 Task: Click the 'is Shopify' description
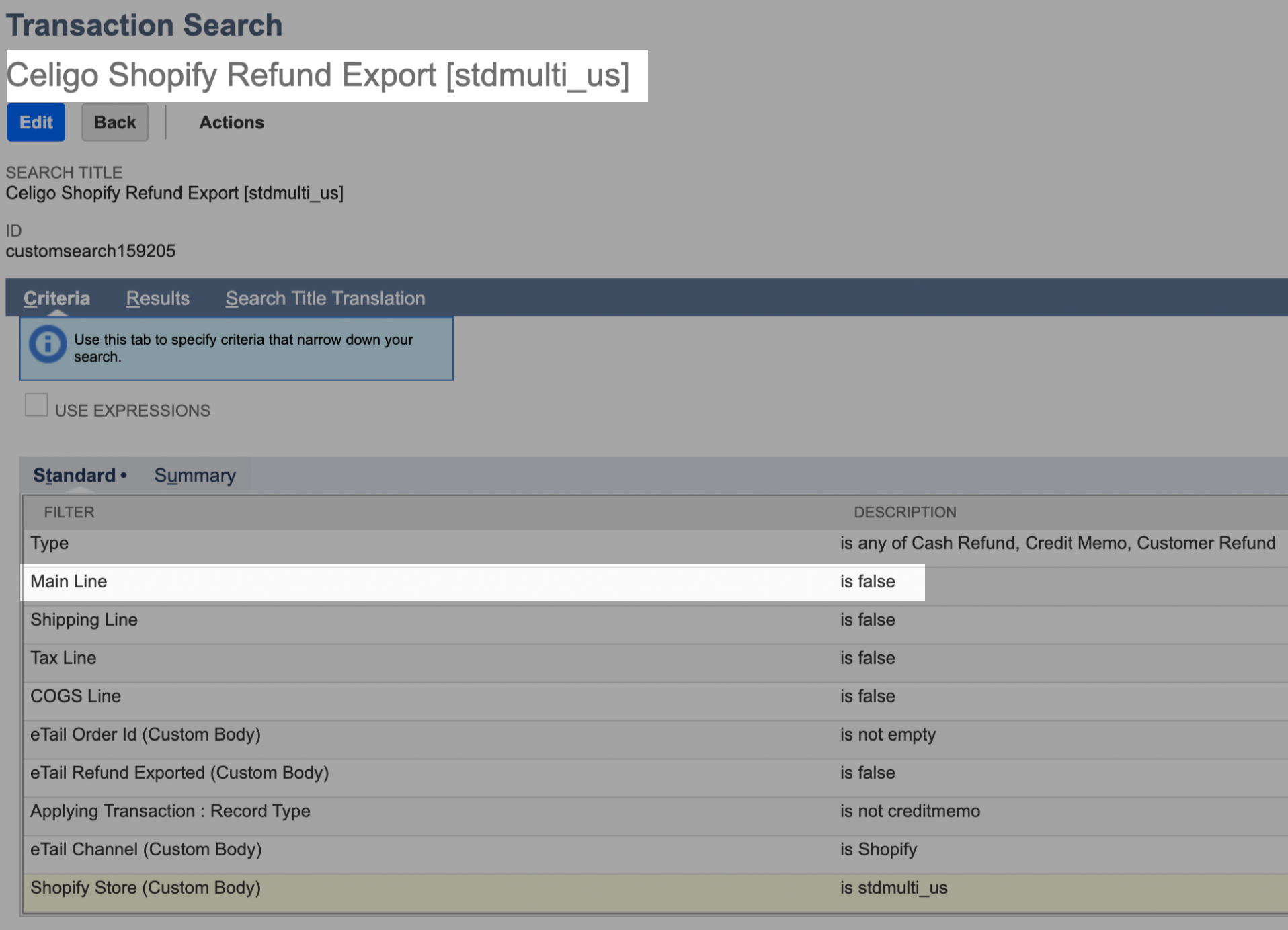[878, 850]
